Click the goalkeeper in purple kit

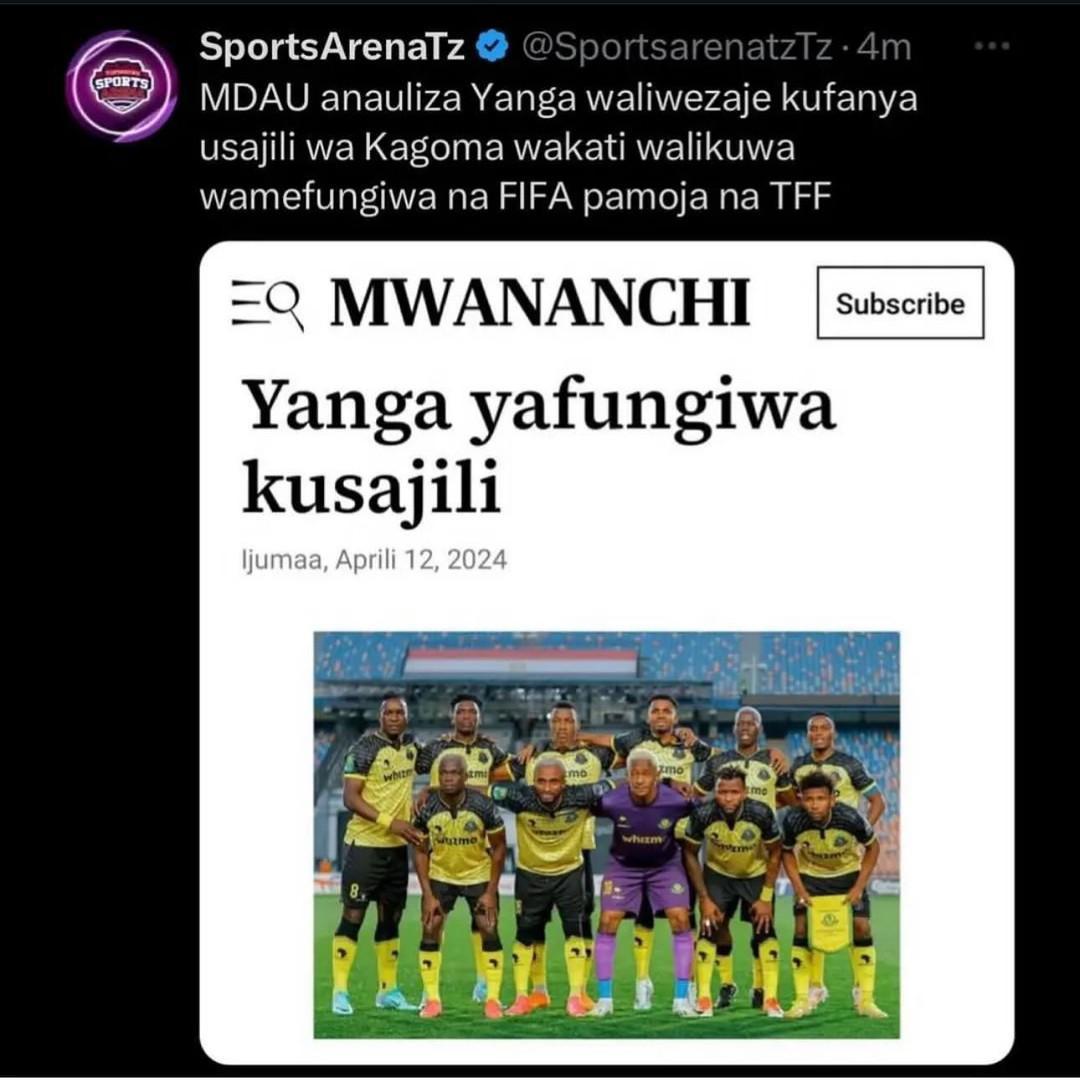644,882
